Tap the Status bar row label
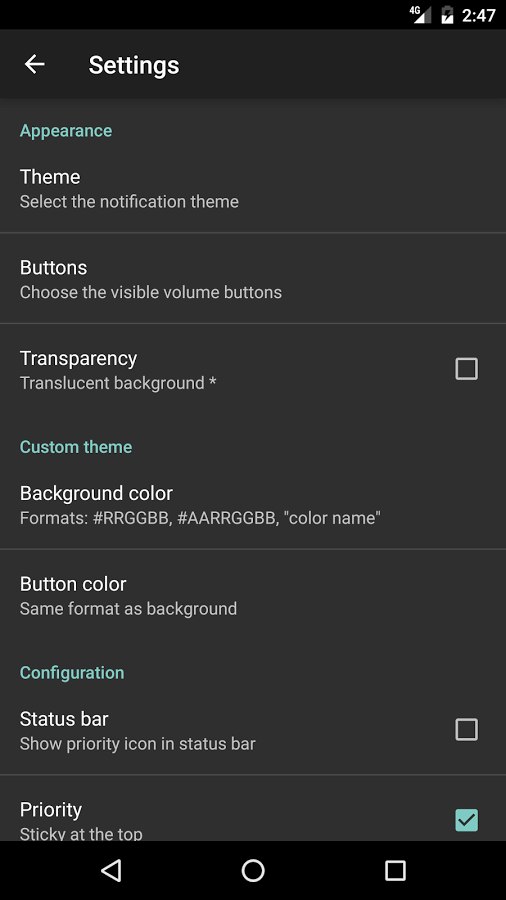The image size is (506, 900). 64,719
